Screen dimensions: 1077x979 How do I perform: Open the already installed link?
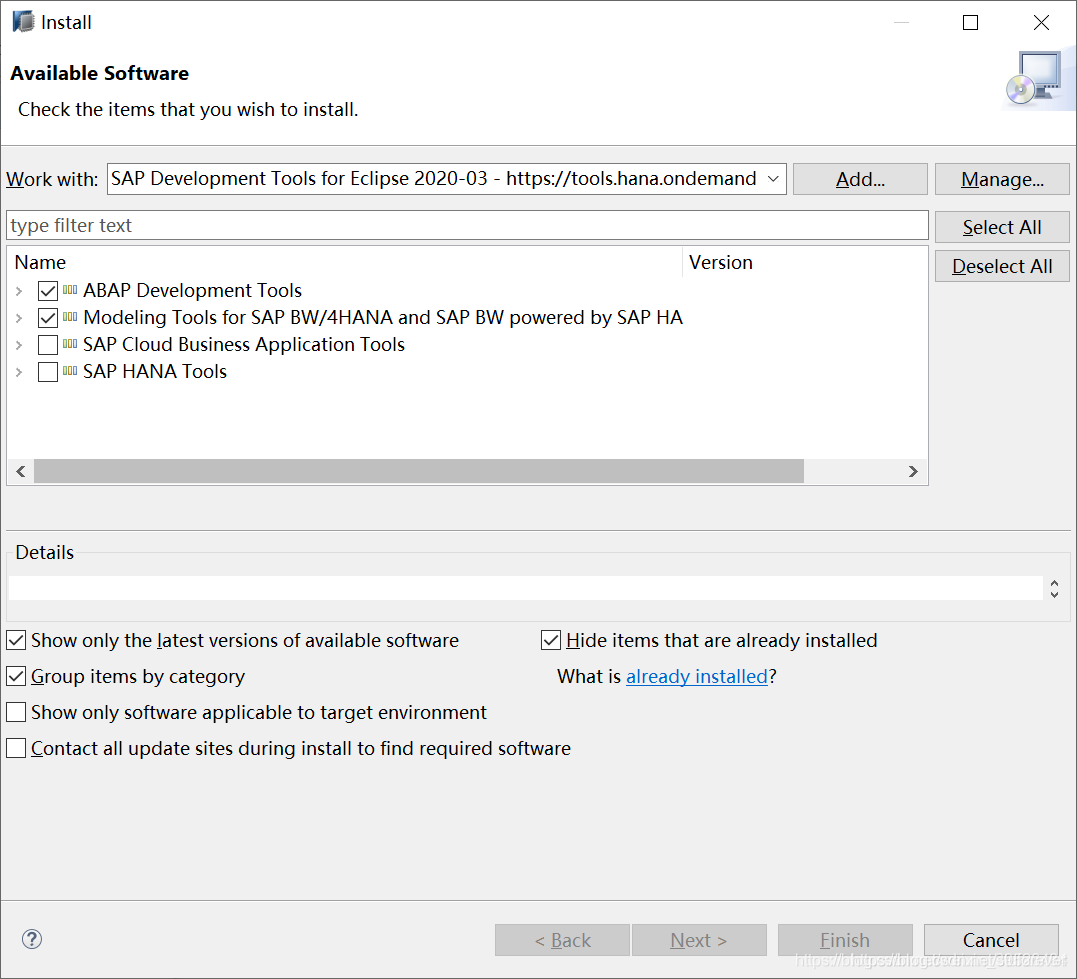696,676
